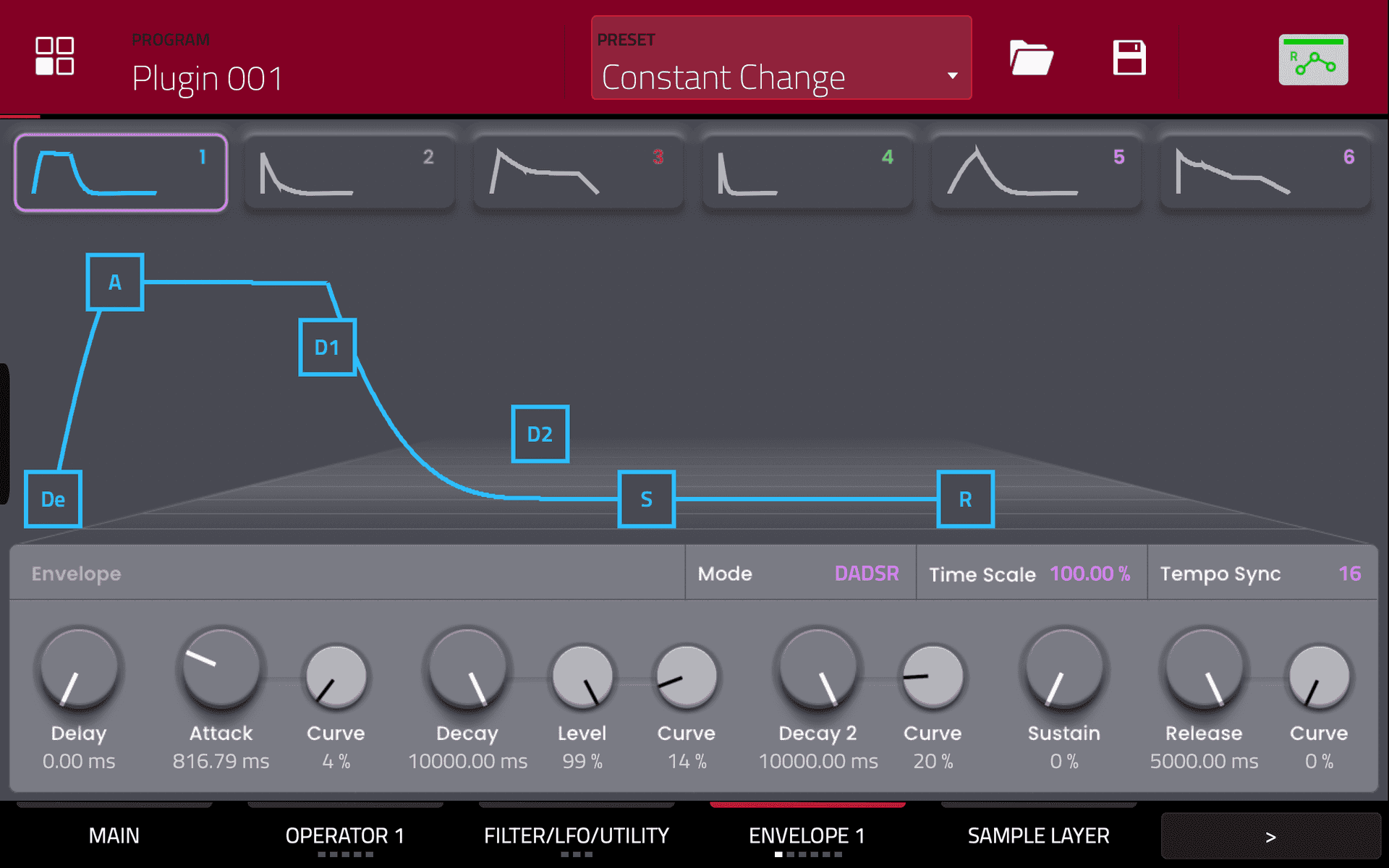Select envelope 4 shape thumbnail
This screenshot has width=1389, height=868.
(x=807, y=172)
